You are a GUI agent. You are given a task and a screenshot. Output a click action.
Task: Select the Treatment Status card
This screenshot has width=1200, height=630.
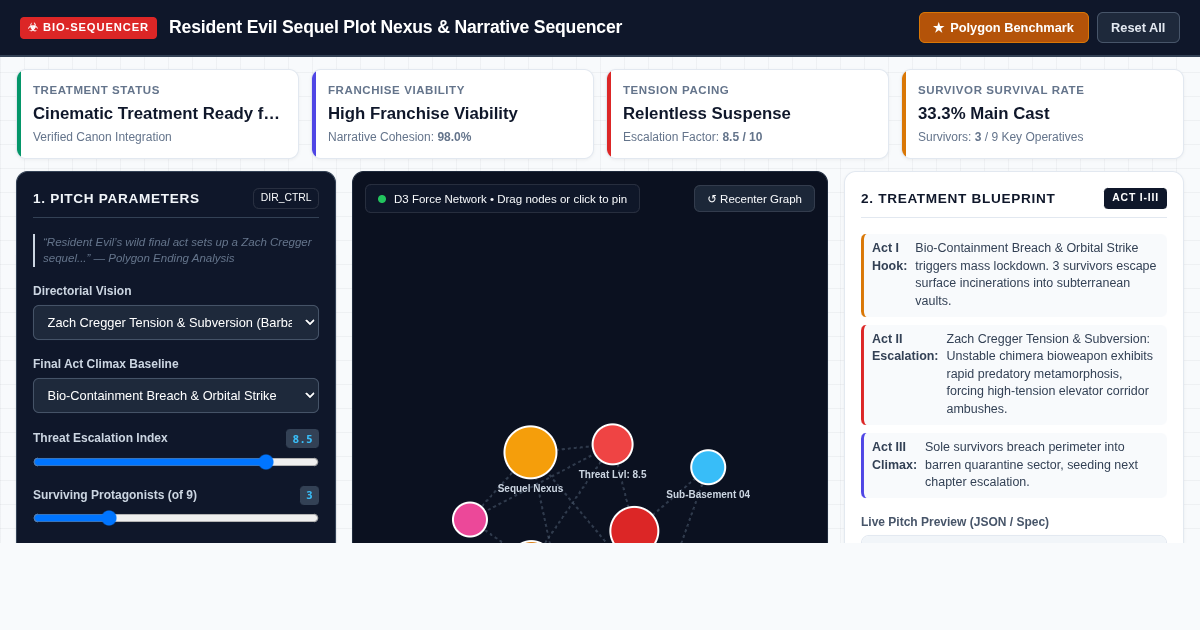158,114
